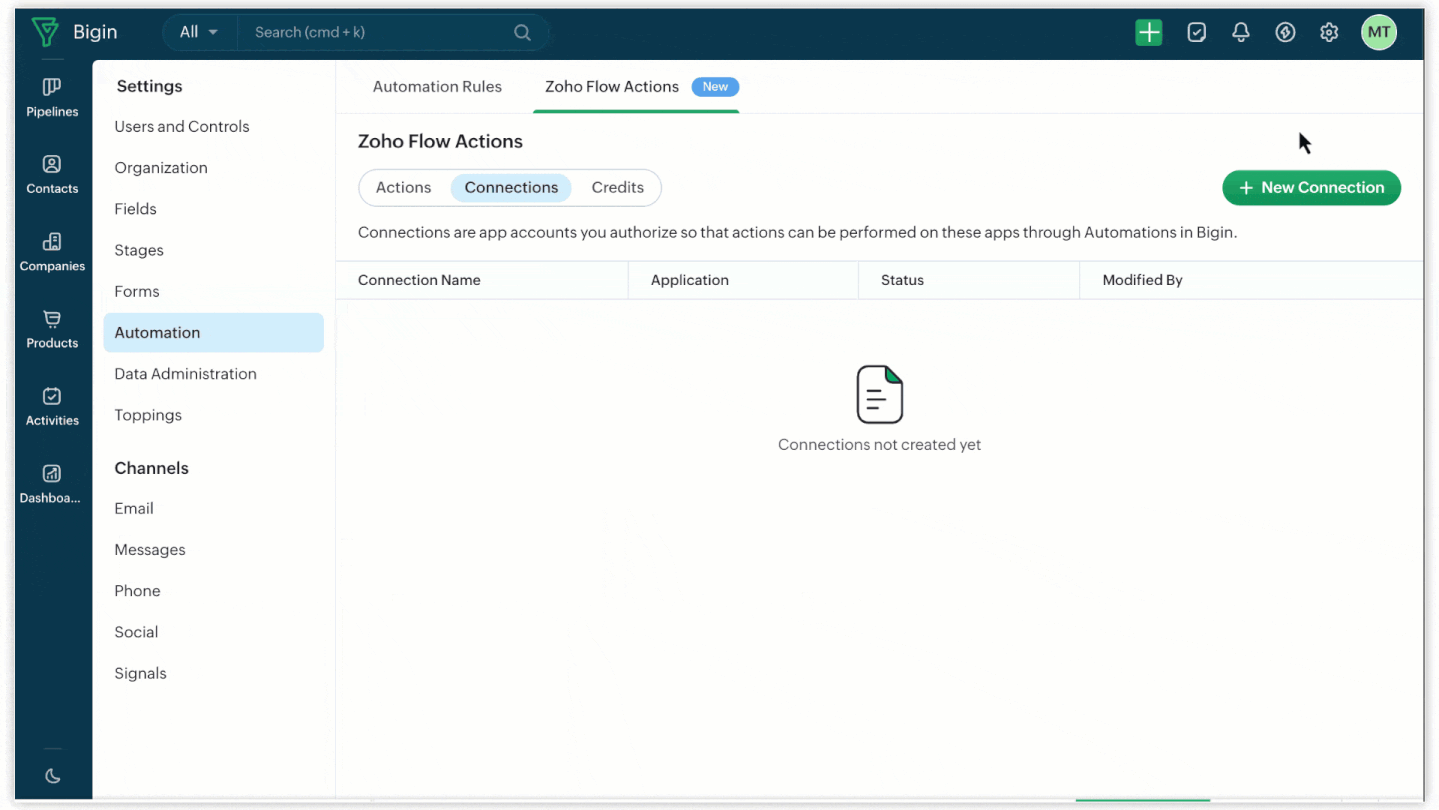Image resolution: width=1439 pixels, height=810 pixels.
Task: Click the New Connection button
Action: pos(1311,187)
